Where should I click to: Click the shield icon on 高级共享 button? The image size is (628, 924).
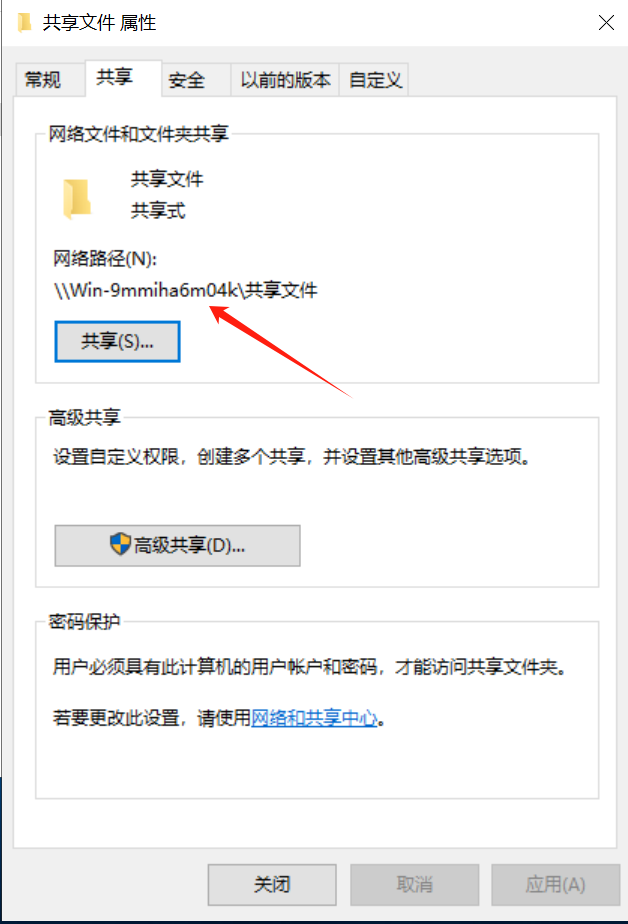120,544
